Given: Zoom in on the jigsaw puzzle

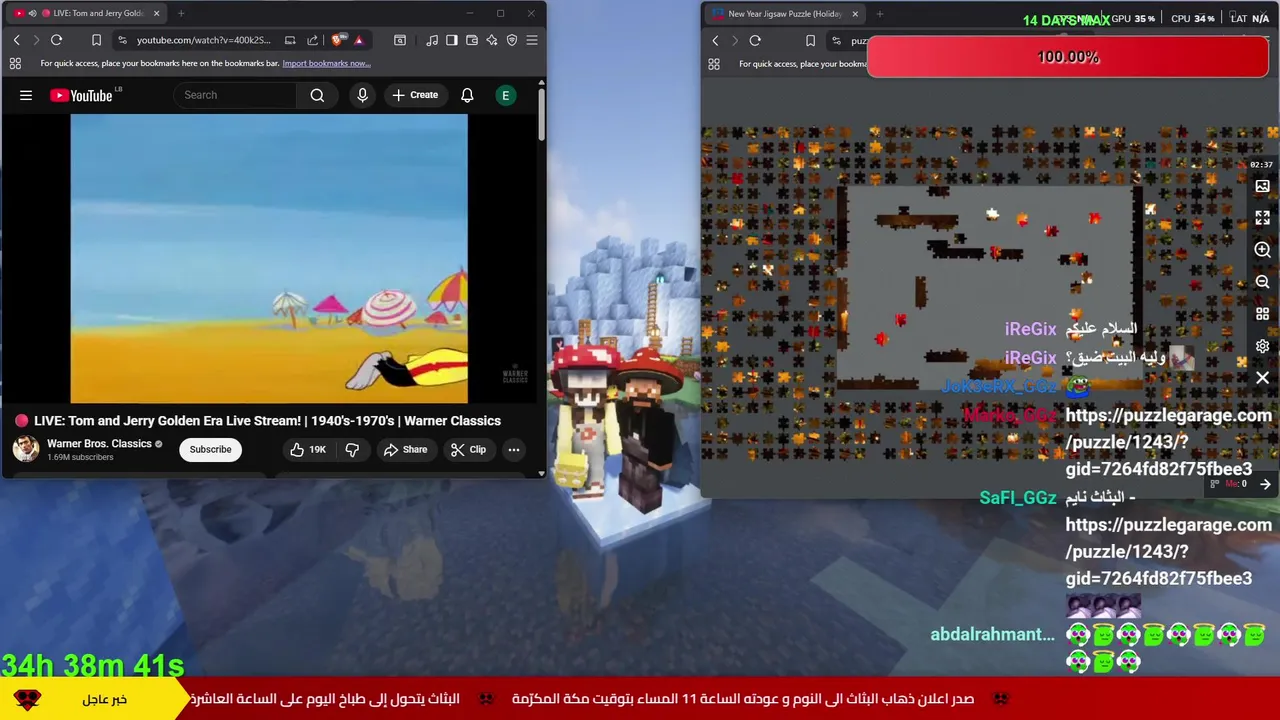Looking at the screenshot, I should pos(1262,250).
